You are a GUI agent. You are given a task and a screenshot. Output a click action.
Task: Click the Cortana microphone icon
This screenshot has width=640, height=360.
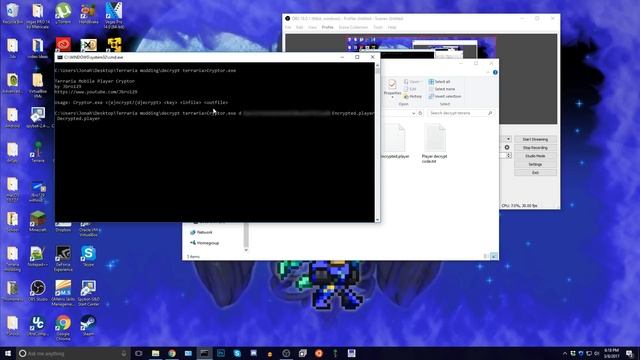point(124,353)
